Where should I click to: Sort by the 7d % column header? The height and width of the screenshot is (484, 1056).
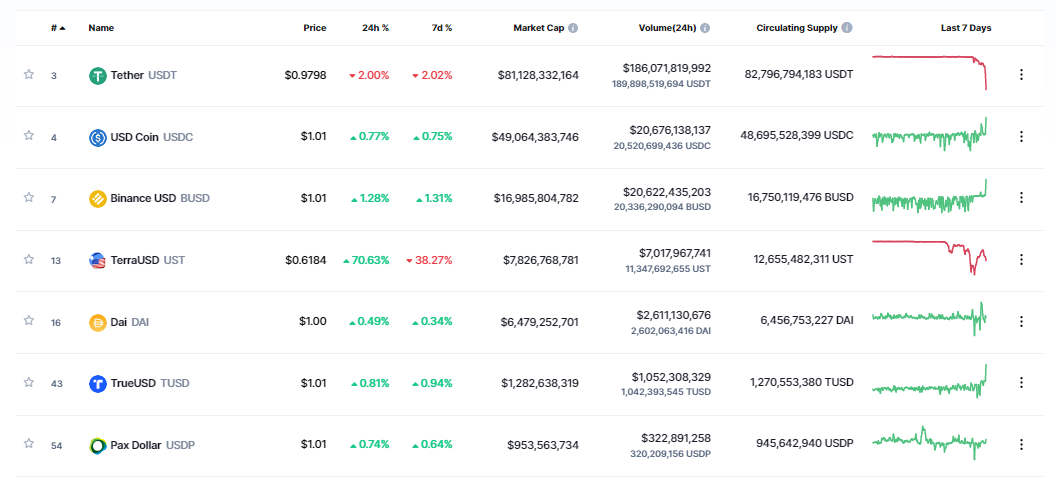pos(442,28)
